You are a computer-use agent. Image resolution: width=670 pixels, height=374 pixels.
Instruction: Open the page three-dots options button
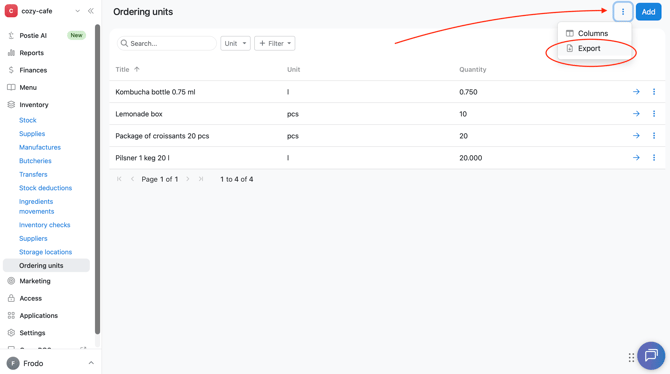pos(623,12)
